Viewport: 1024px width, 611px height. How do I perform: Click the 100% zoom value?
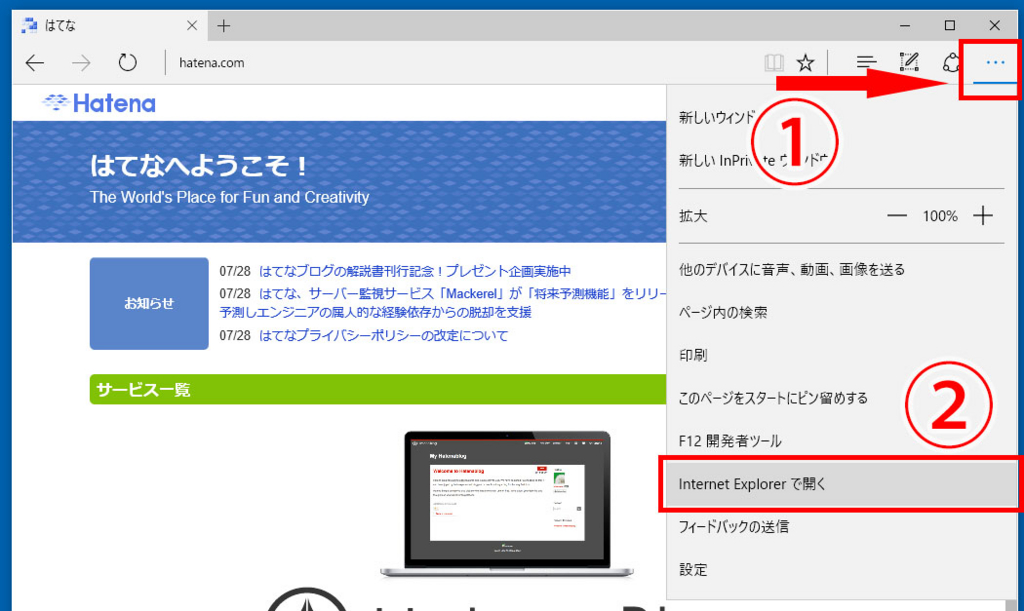coord(940,216)
